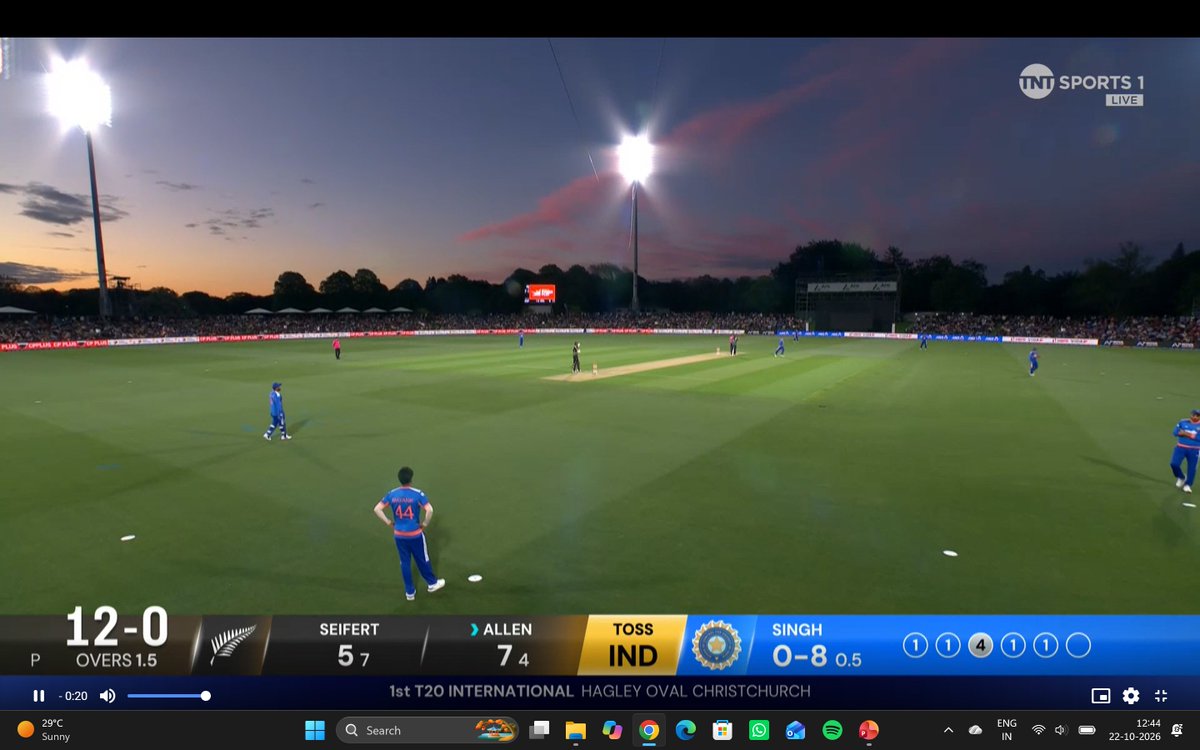Image resolution: width=1200 pixels, height=750 pixels.
Task: Switch ENG IN input language
Action: click(1007, 730)
